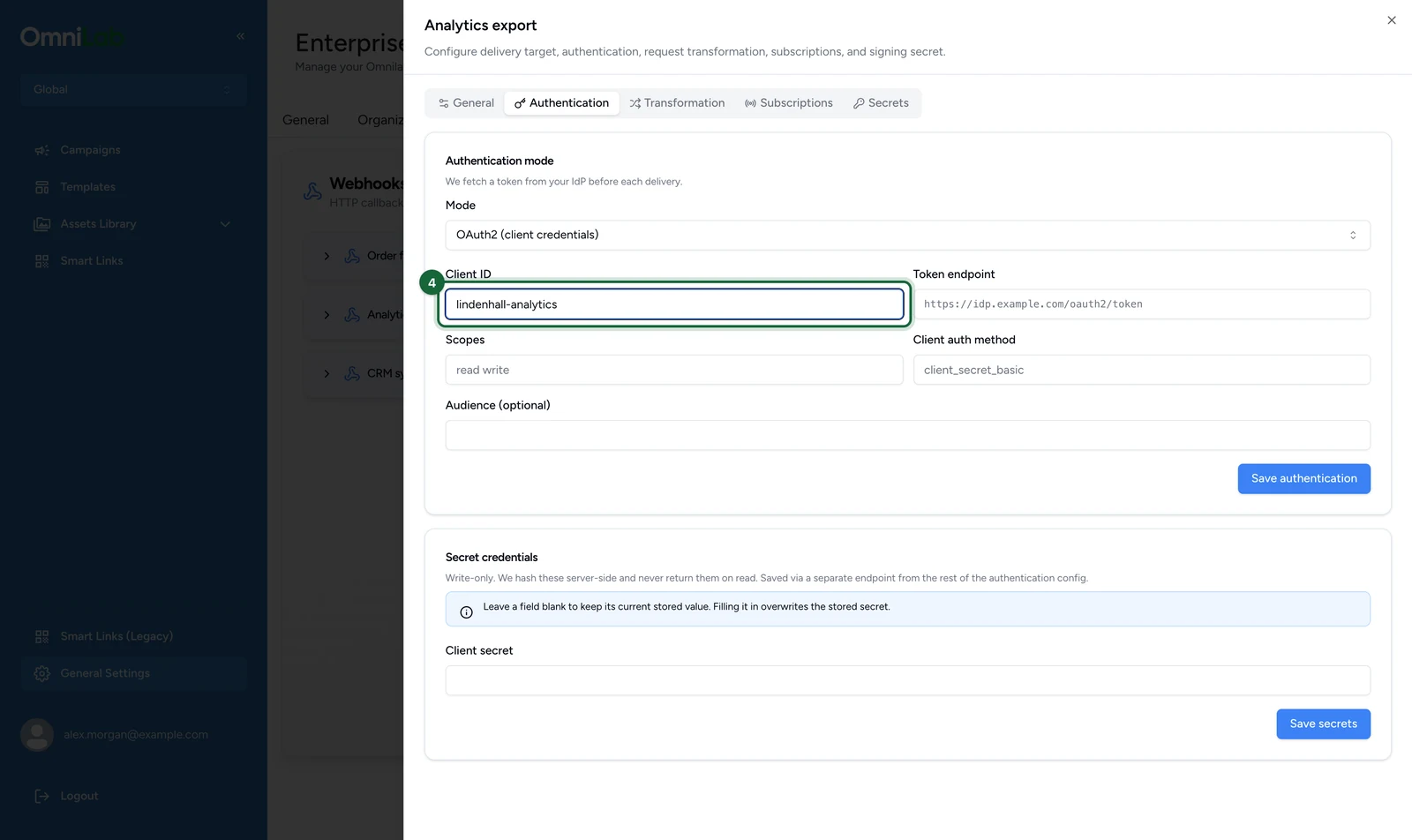Expand the Order webhook row chevron

pos(327,256)
